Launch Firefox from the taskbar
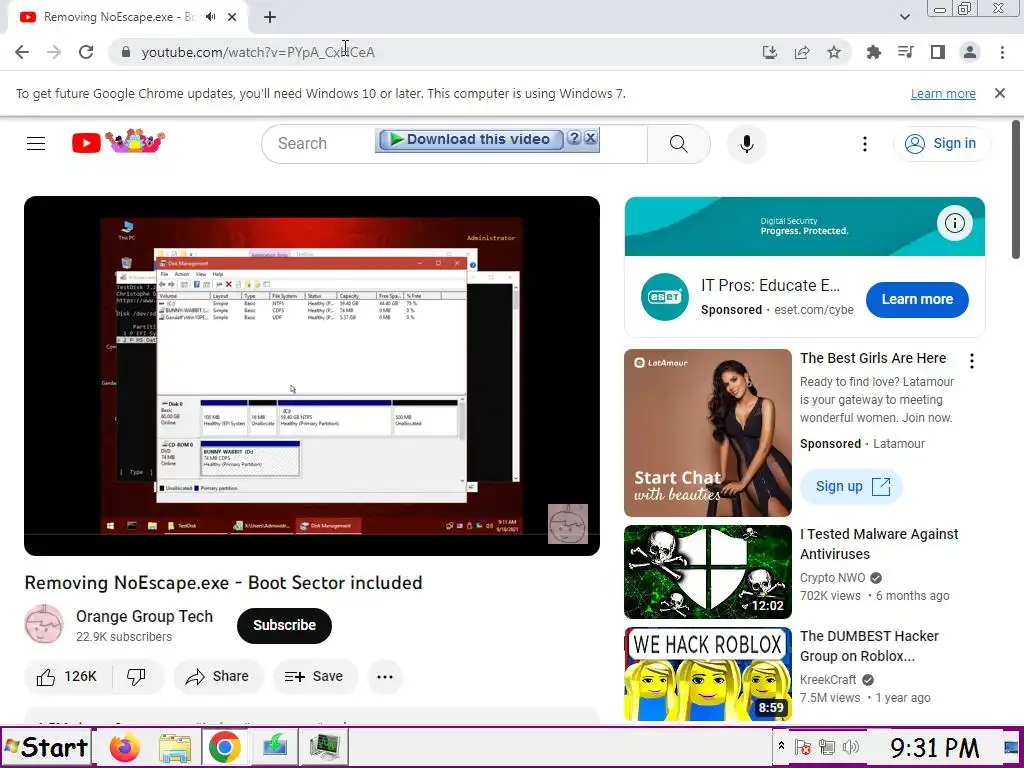 (x=125, y=747)
